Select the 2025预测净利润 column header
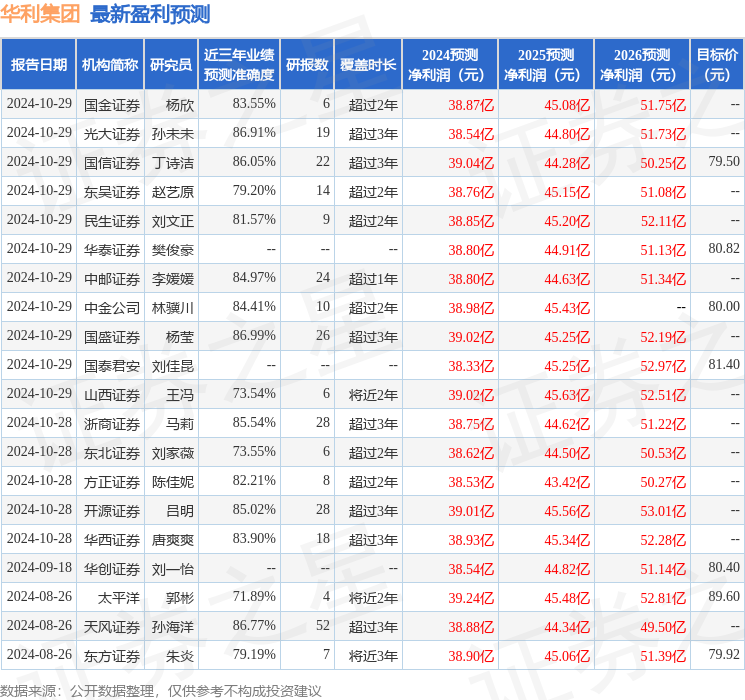Image resolution: width=745 pixels, height=700 pixels. click(546, 65)
